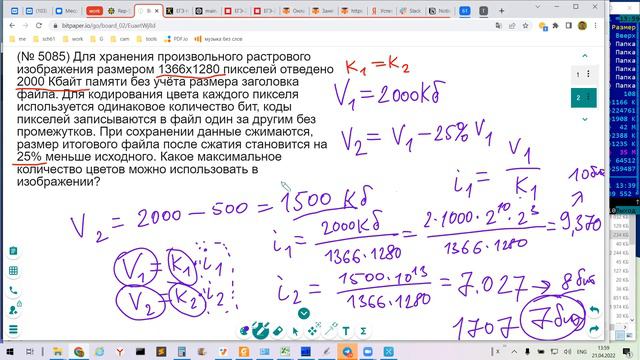
Task: Select the active pen/marker drawing tool
Action: pos(261,330)
